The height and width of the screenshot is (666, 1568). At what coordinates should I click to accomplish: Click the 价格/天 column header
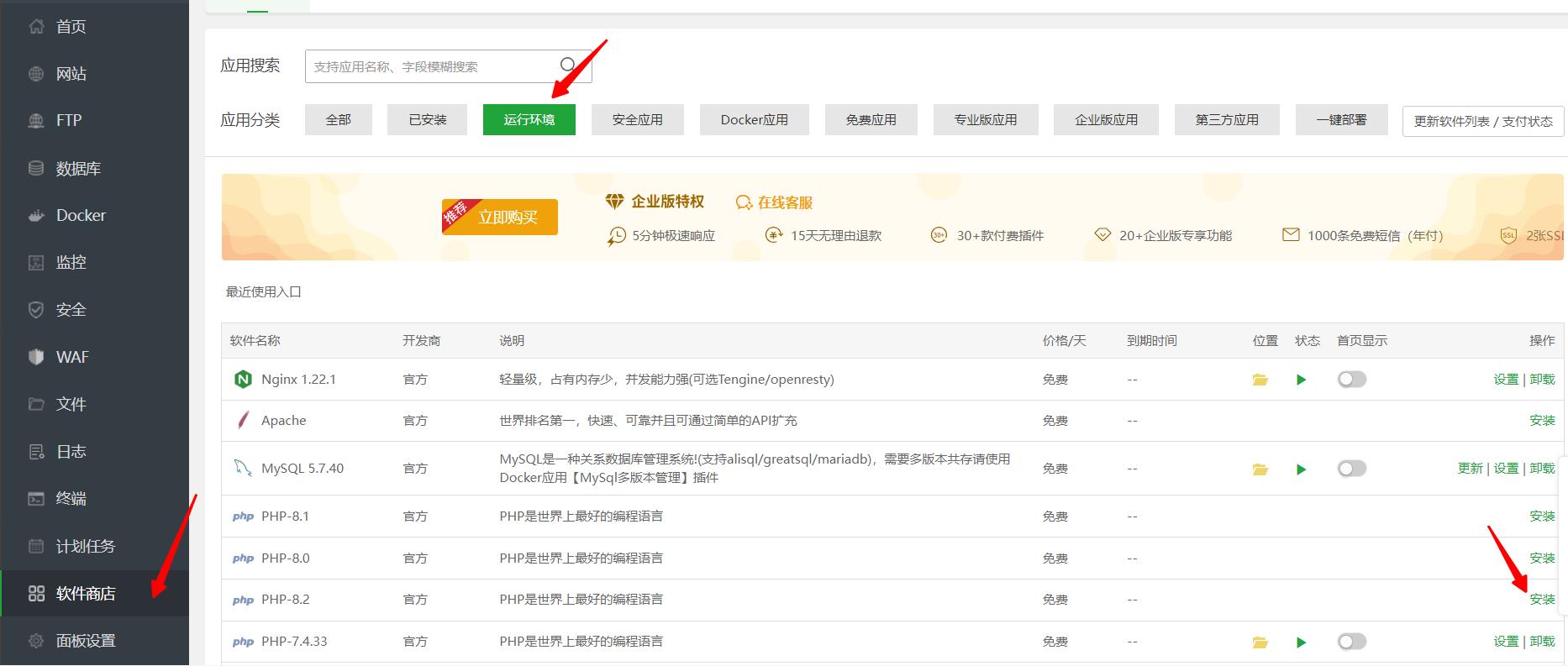point(1065,341)
